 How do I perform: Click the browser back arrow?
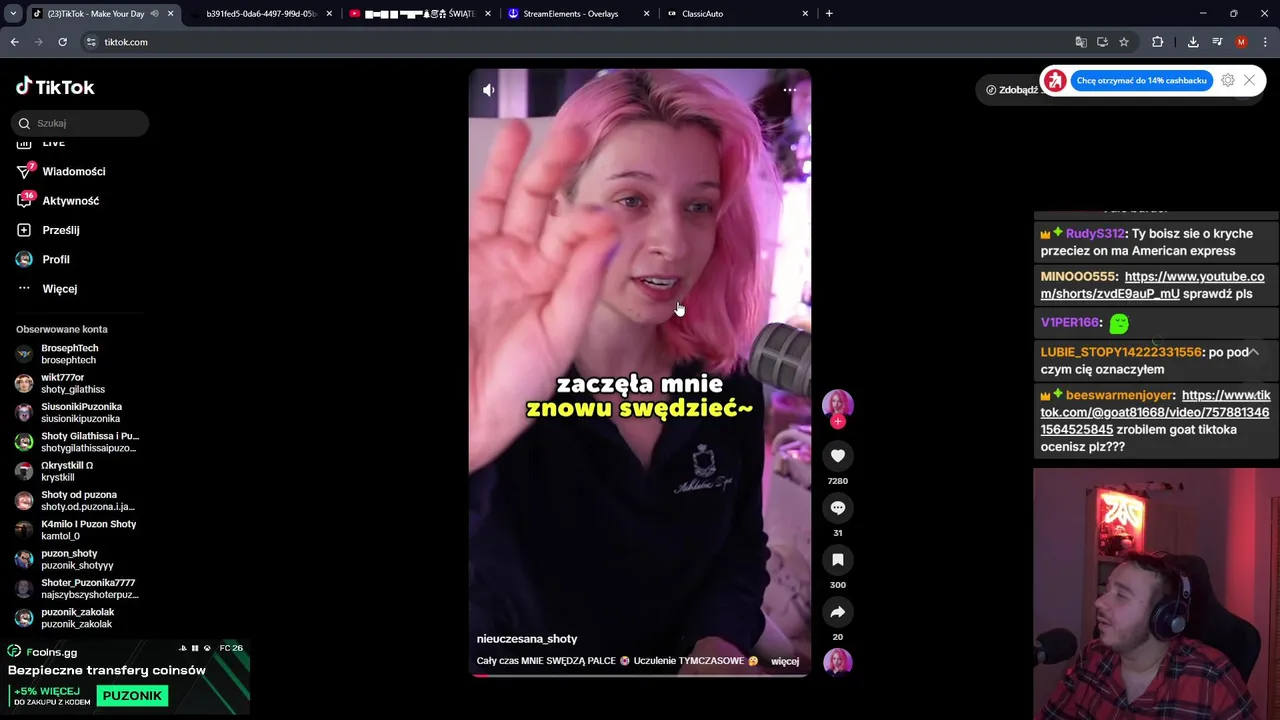[x=14, y=42]
